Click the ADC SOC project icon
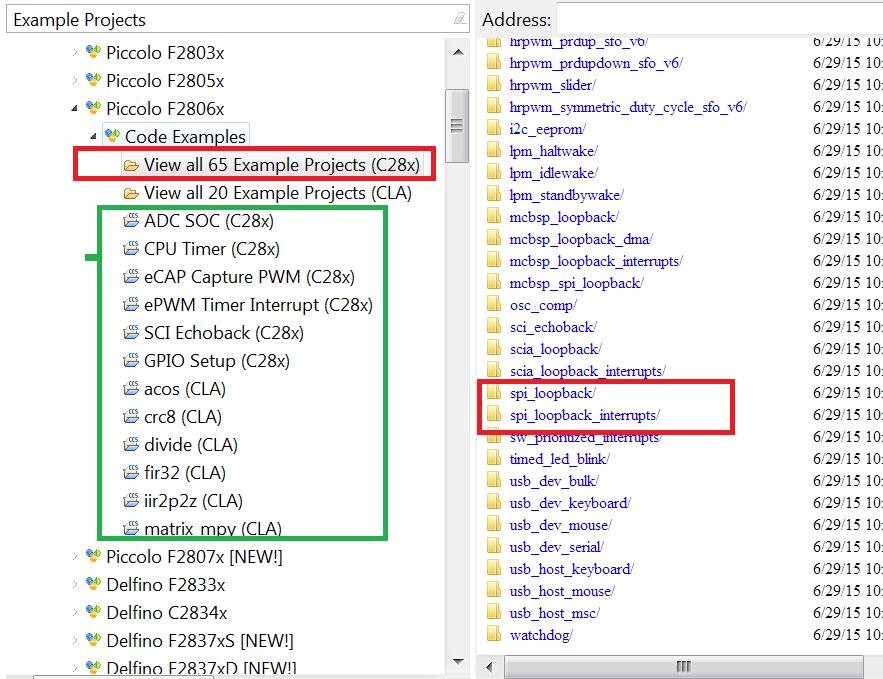 131,220
